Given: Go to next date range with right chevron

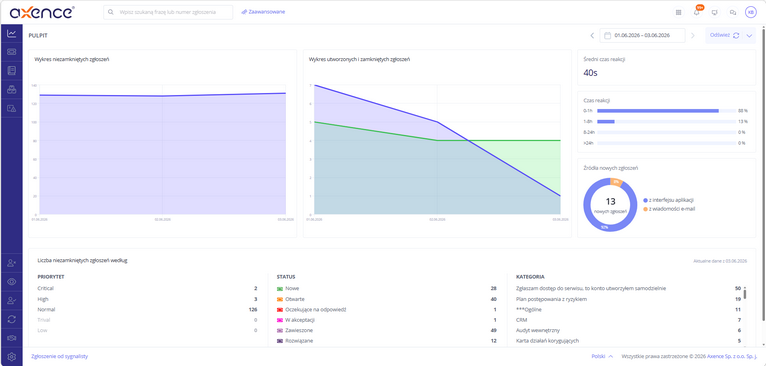Looking at the screenshot, I should [693, 35].
